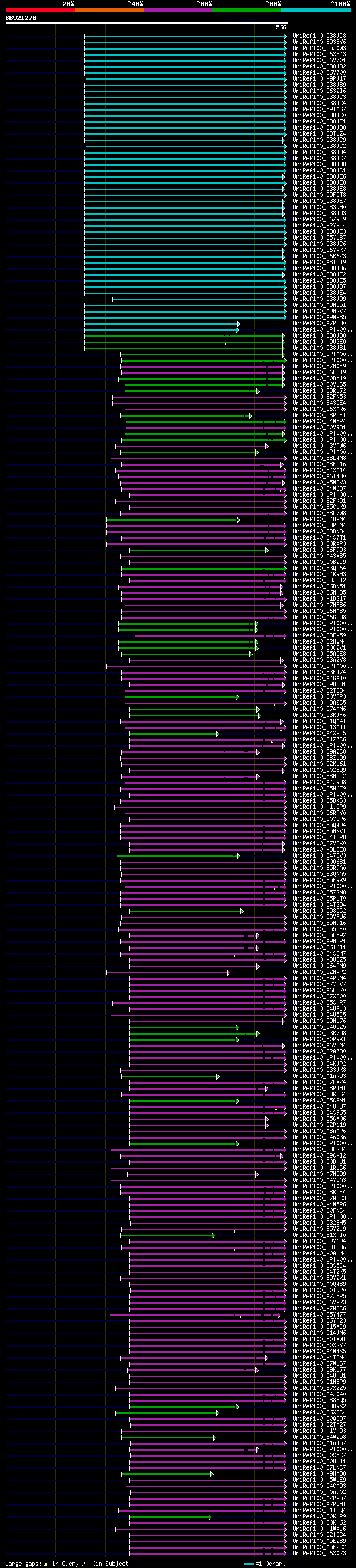Click the green alignment bar for B1XTI0

click(x=167, y=1236)
